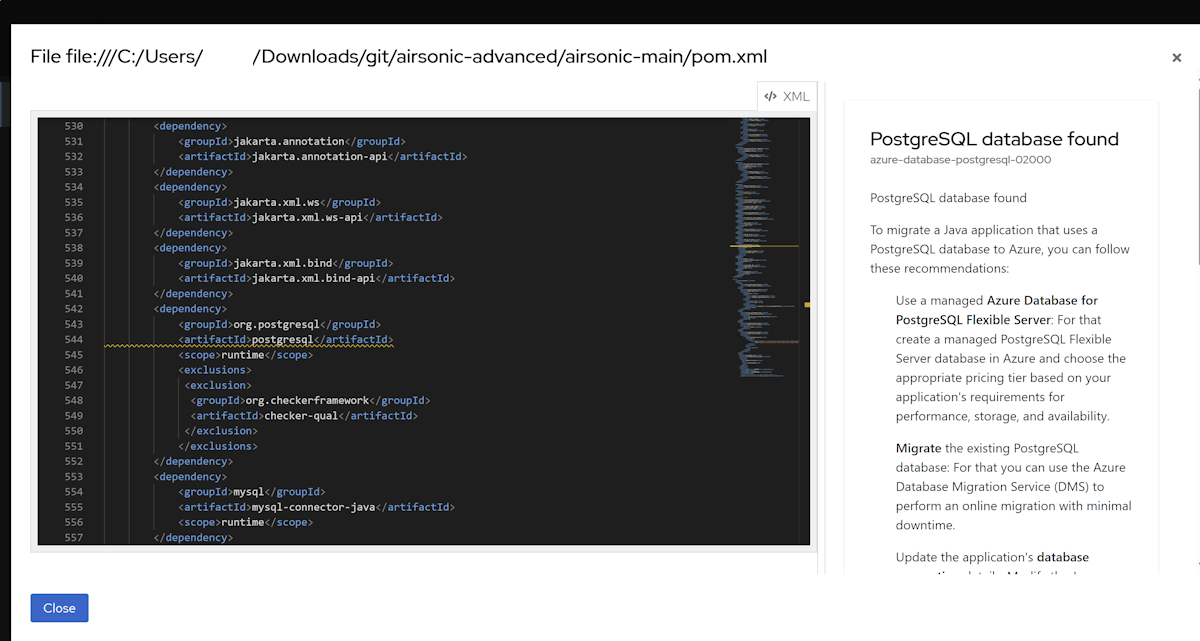
Task: Select the XML language tab
Action: (787, 97)
